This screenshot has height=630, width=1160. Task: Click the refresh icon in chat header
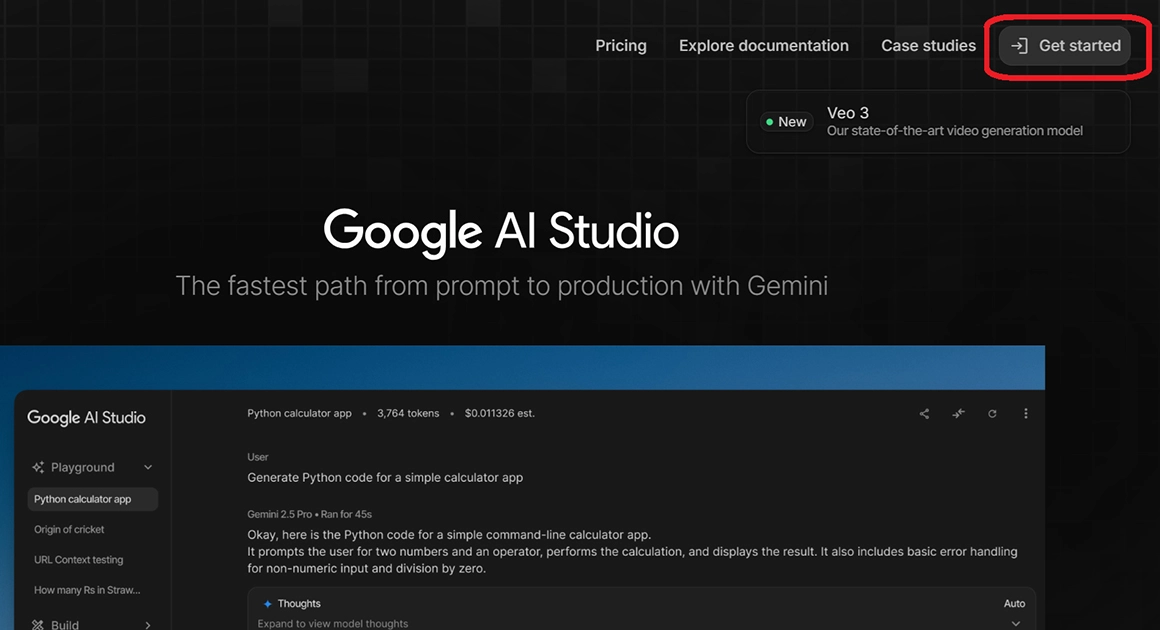tap(992, 413)
